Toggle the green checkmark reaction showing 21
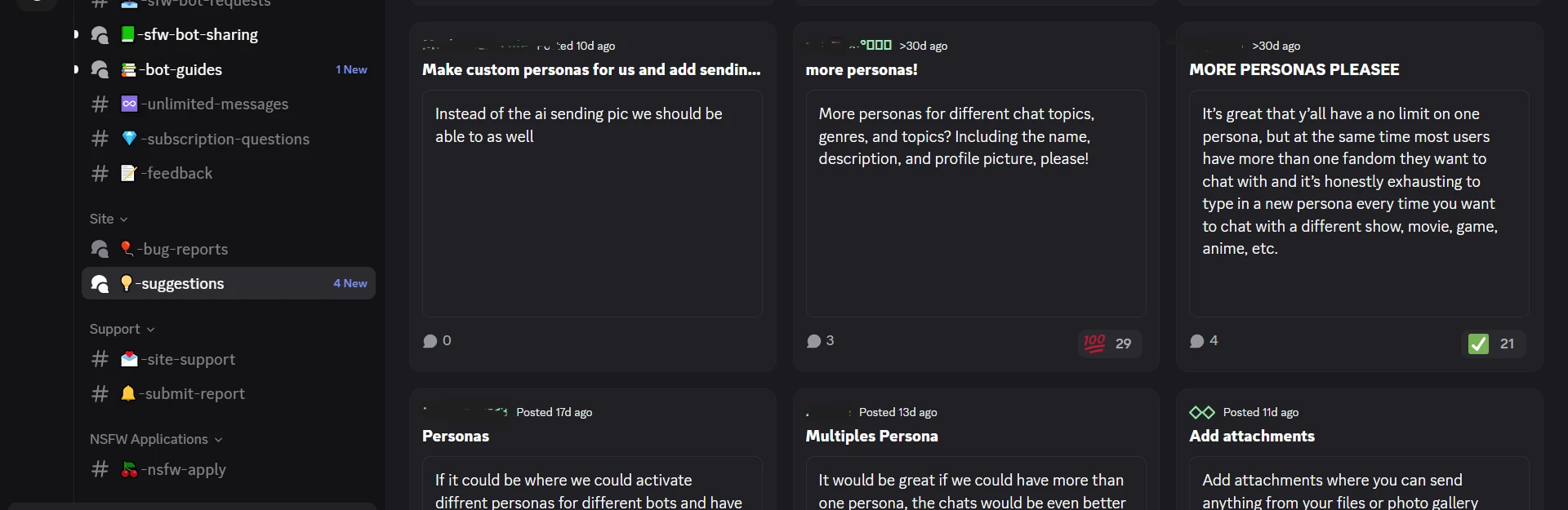Viewport: 1568px width, 510px height. pyautogui.click(x=1492, y=344)
